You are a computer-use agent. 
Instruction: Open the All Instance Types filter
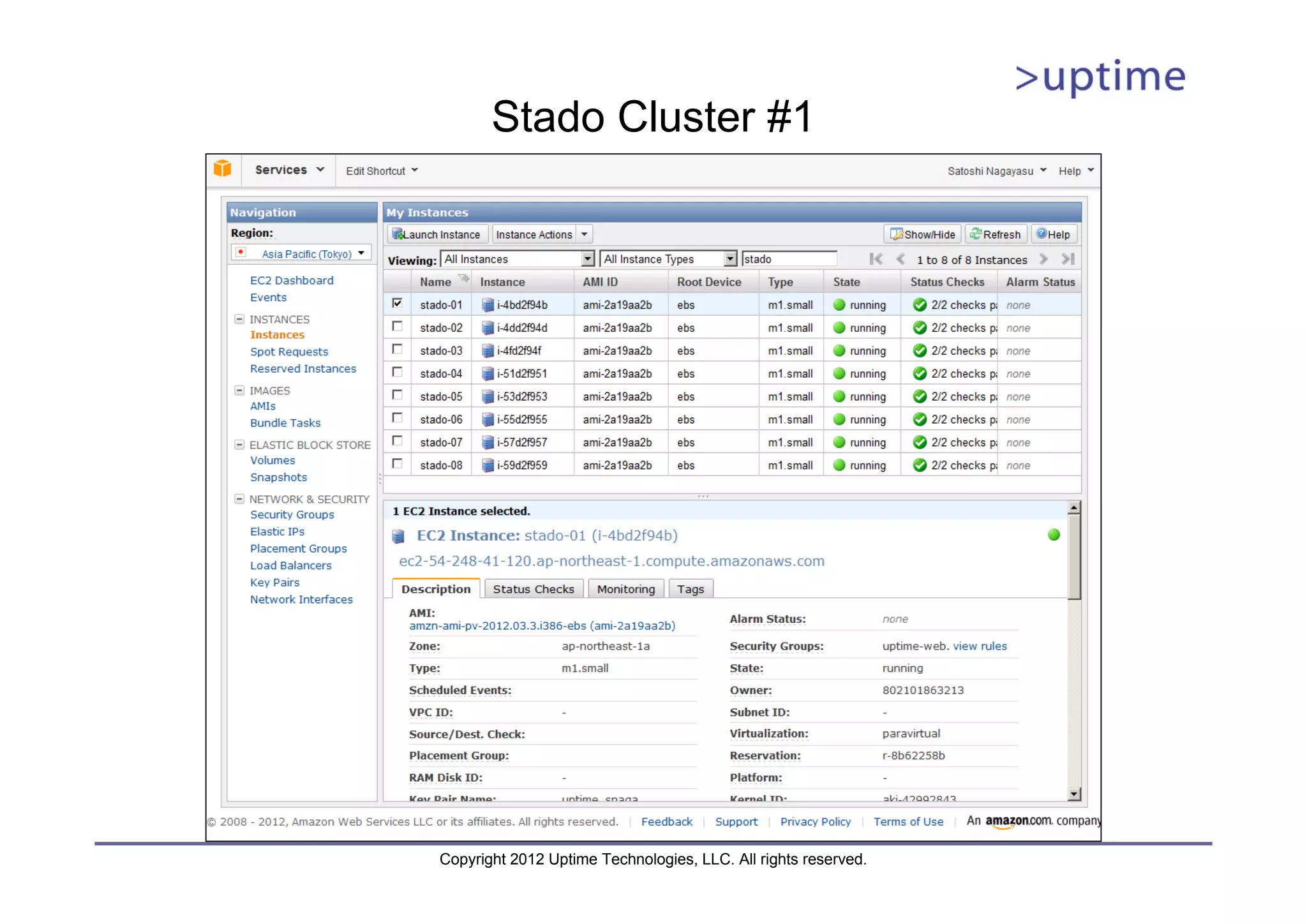tap(668, 259)
